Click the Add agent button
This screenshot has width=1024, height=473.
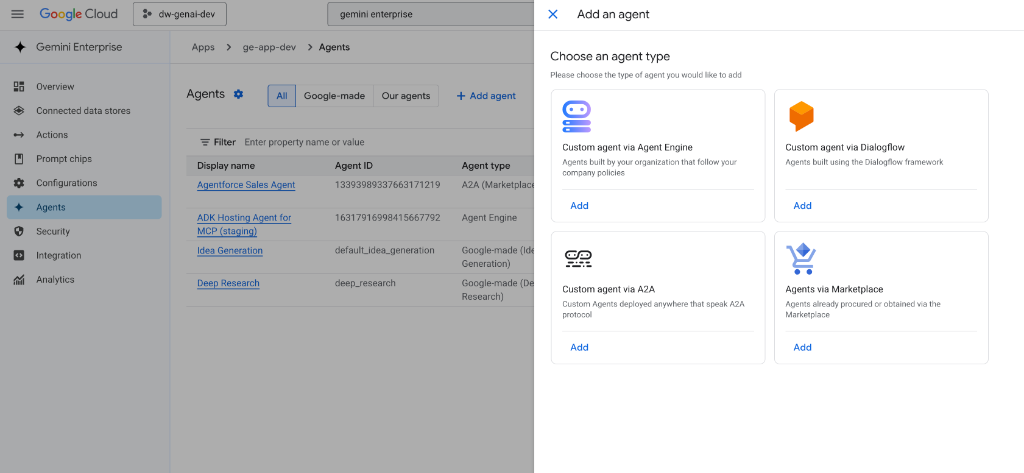click(x=486, y=95)
